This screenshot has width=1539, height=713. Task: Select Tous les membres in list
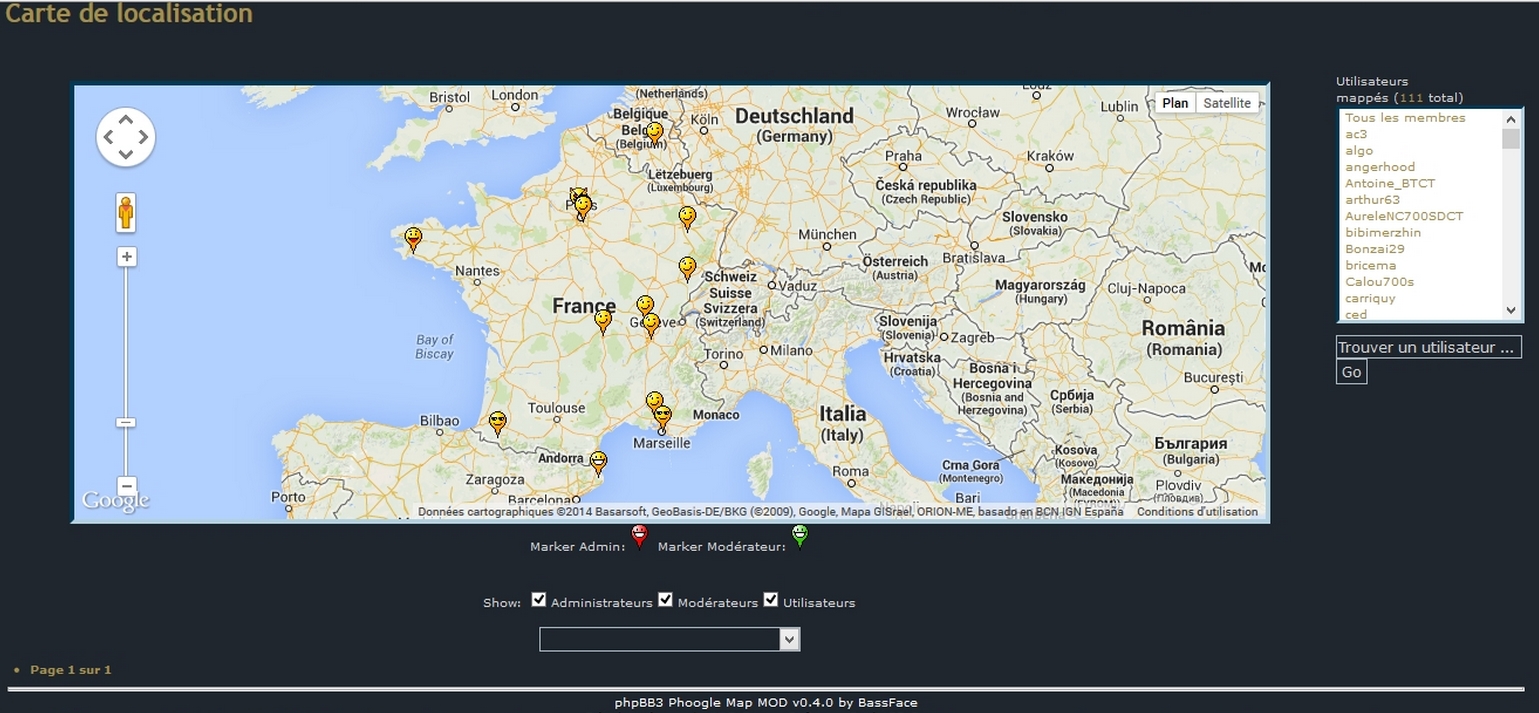pos(1404,118)
